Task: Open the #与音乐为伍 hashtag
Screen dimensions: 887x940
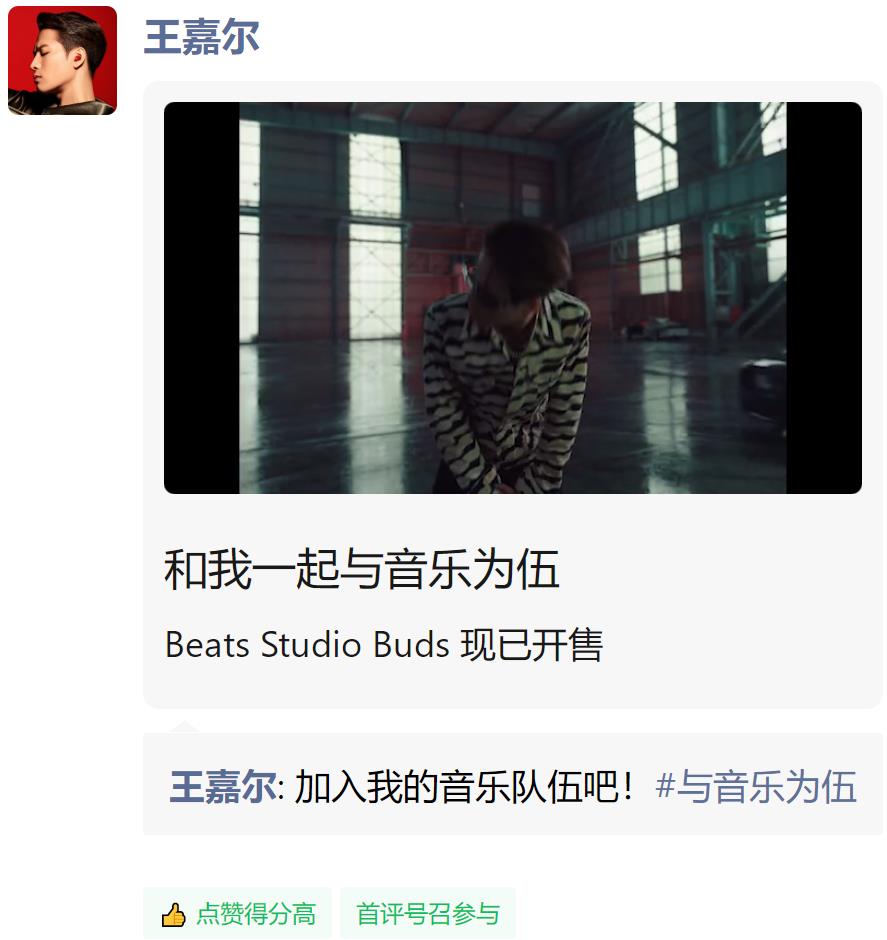Action: point(756,787)
